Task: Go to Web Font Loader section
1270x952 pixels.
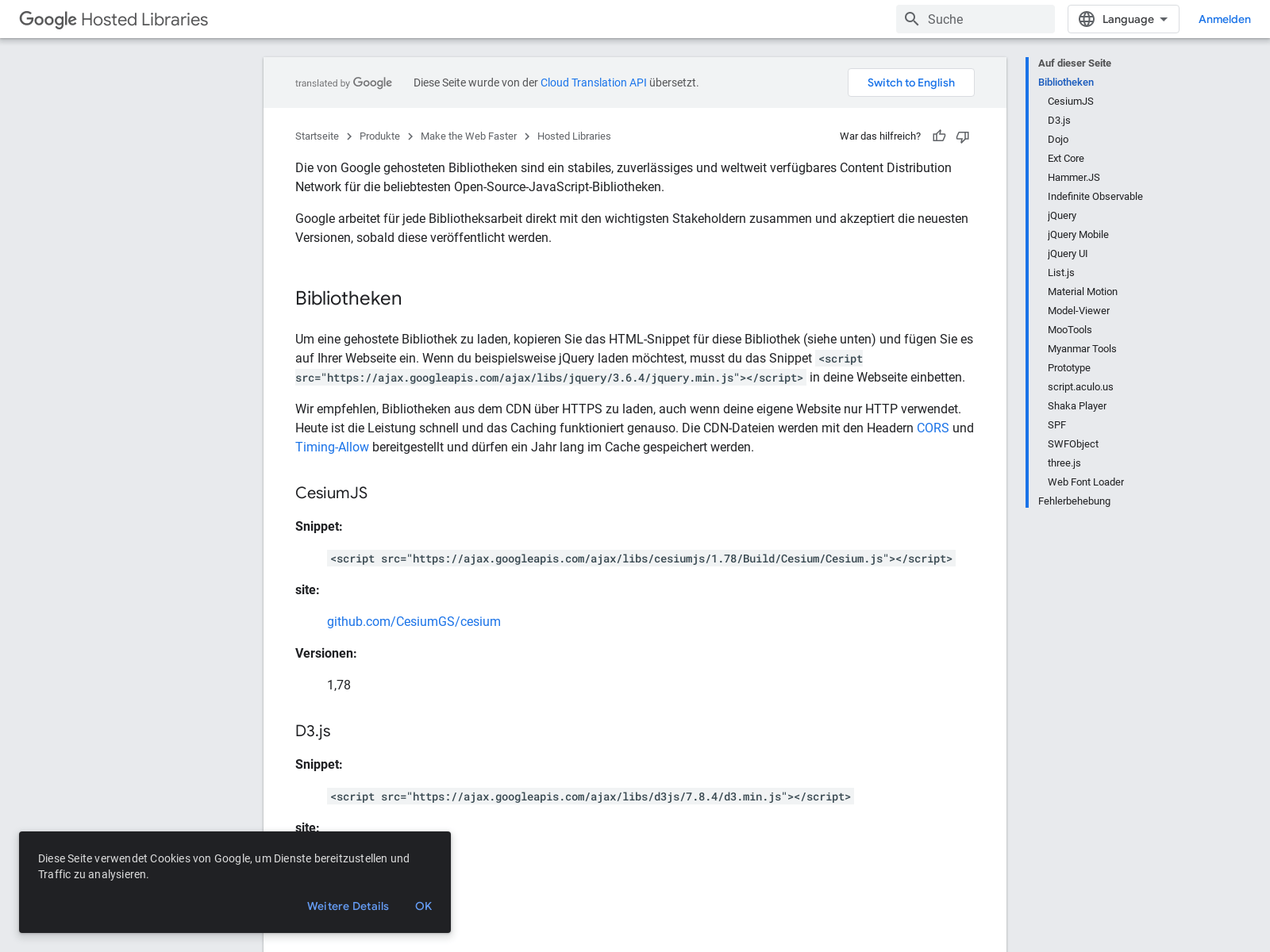Action: click(x=1086, y=482)
